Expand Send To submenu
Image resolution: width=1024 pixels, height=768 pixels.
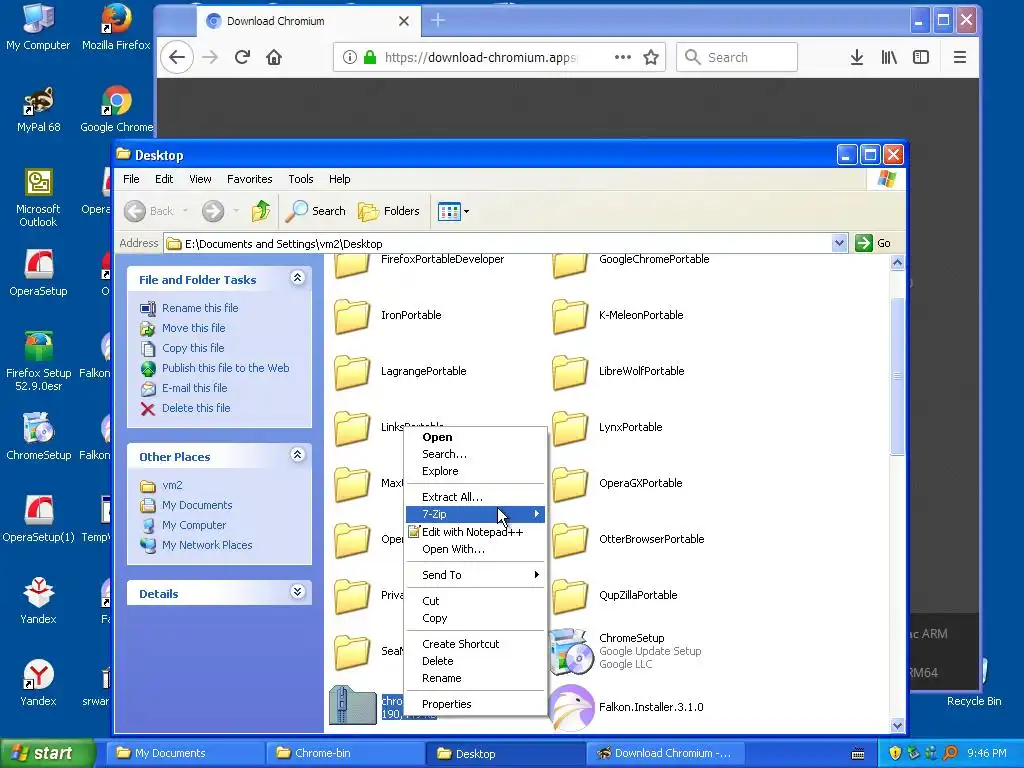pyautogui.click(x=475, y=575)
